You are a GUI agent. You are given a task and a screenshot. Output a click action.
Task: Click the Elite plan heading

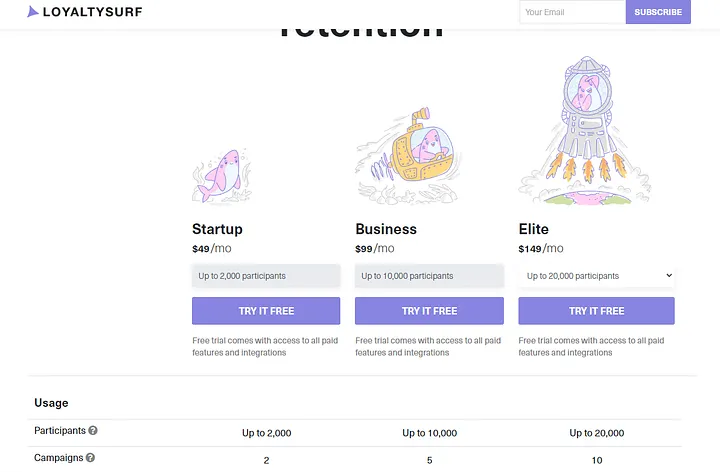(534, 229)
